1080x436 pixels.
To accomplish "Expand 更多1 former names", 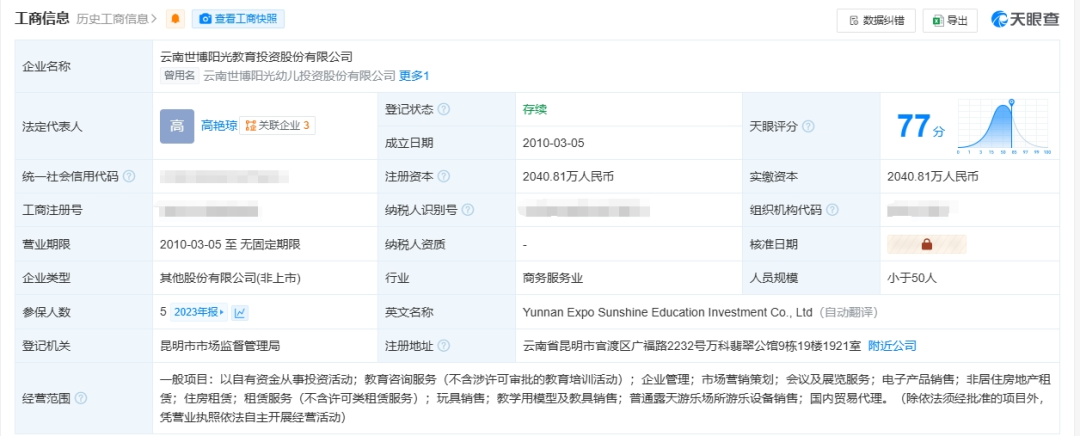I will click(414, 76).
